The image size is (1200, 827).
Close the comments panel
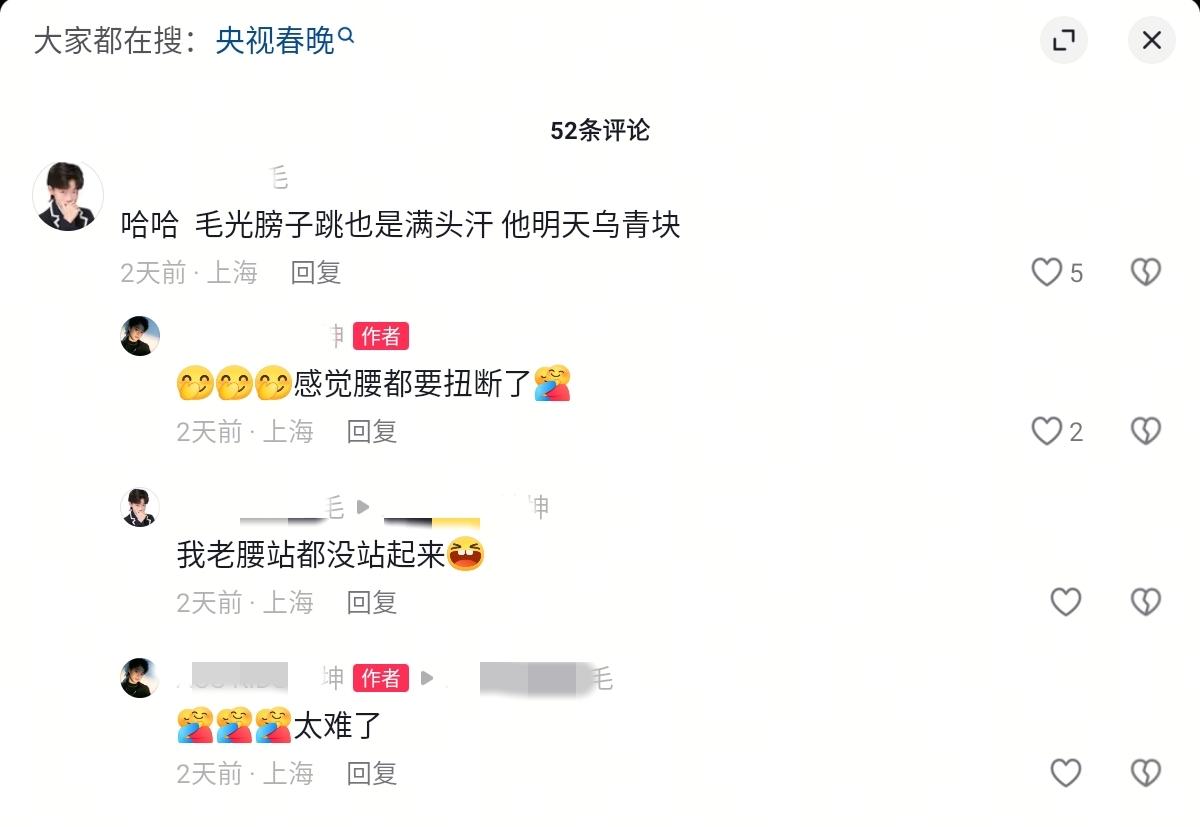(x=1152, y=40)
